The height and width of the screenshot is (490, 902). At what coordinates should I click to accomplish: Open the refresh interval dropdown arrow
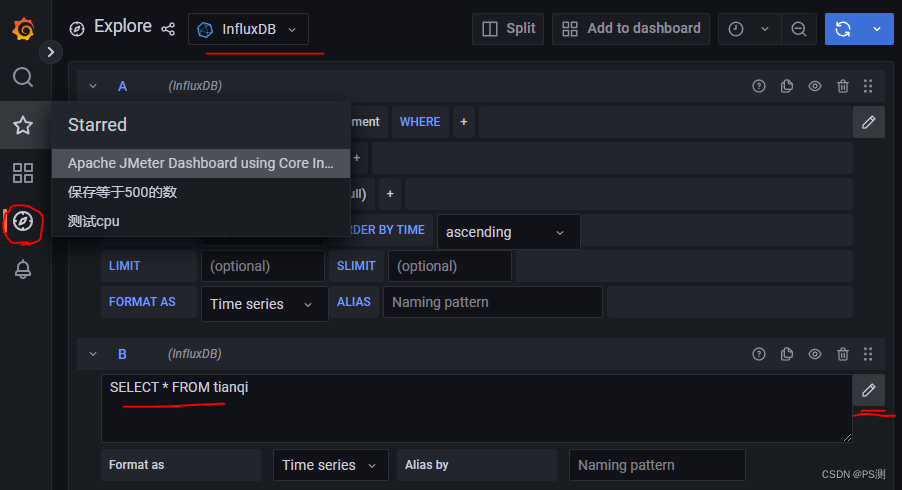coord(877,29)
